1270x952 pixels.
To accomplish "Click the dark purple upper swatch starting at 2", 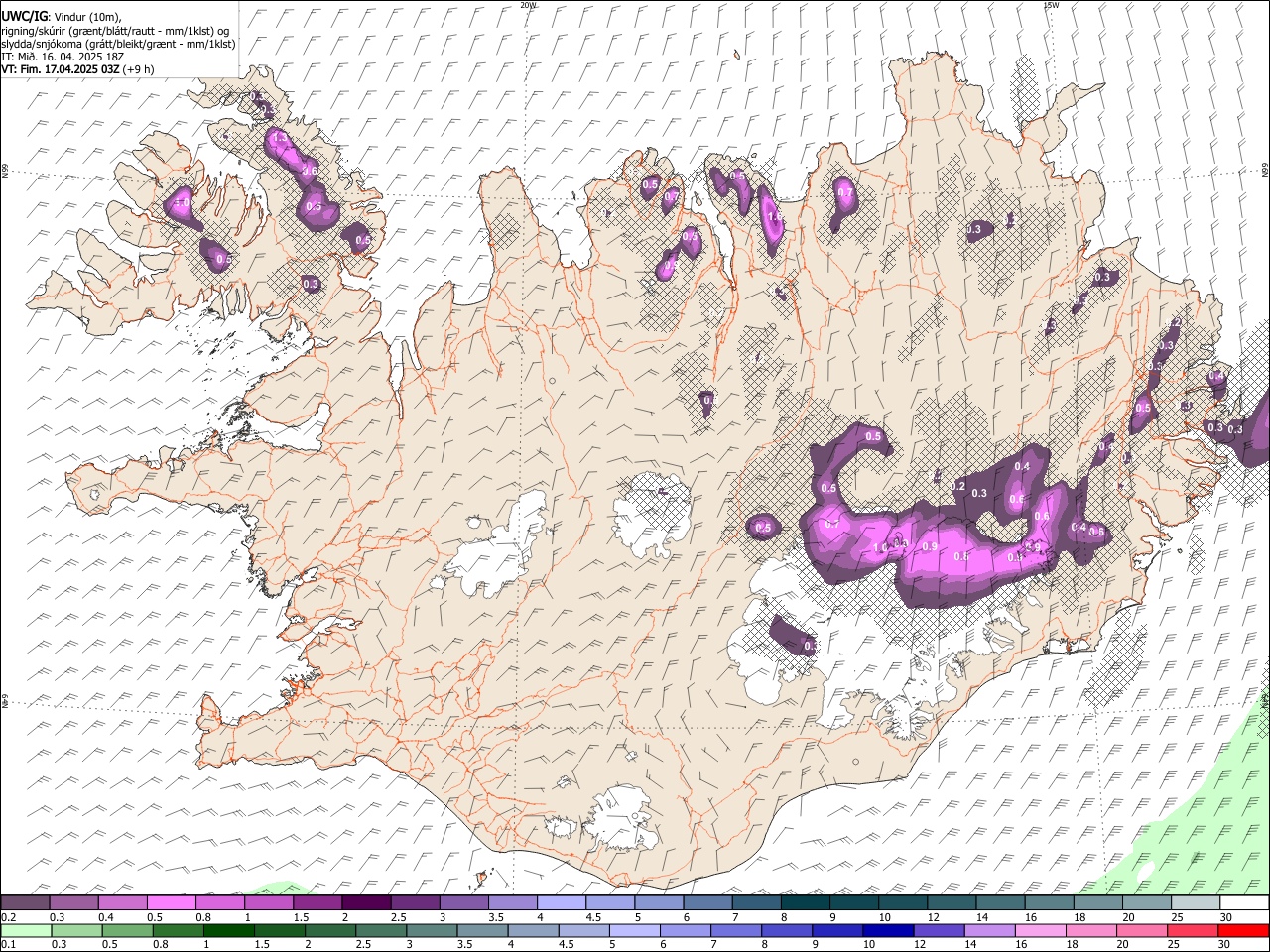I will [366, 902].
